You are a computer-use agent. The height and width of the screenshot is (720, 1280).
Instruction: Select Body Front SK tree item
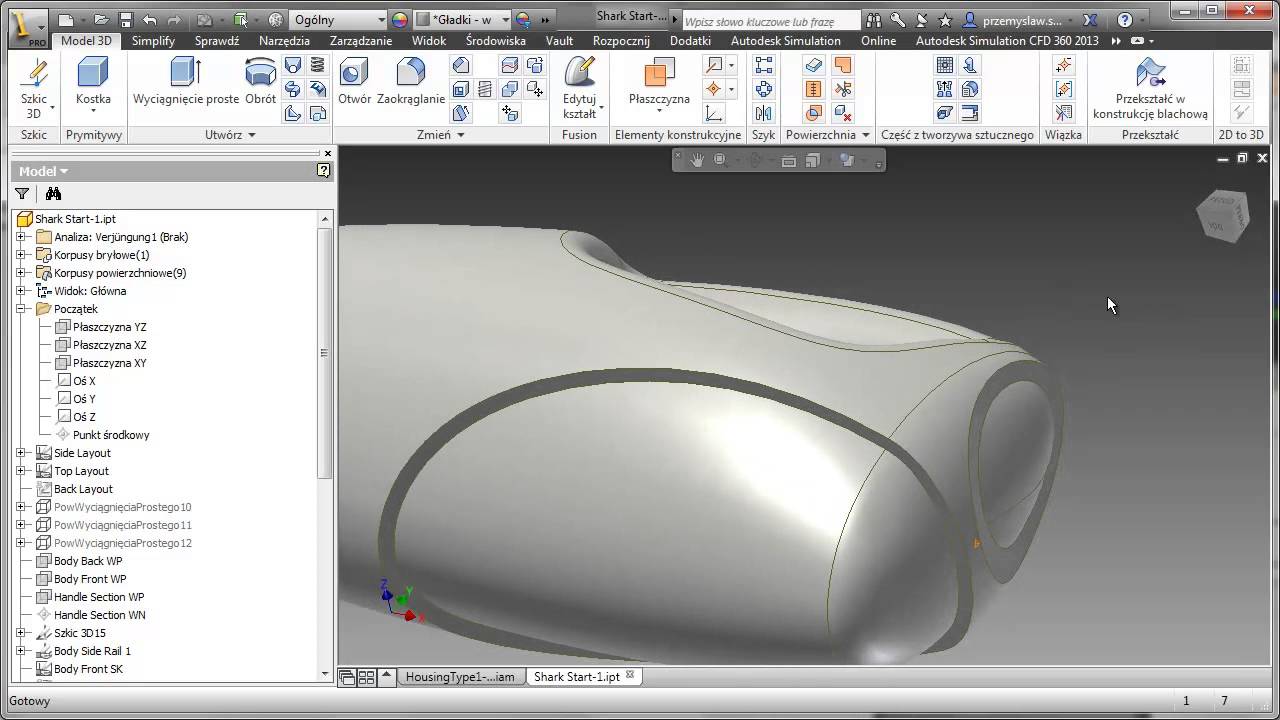[88, 669]
